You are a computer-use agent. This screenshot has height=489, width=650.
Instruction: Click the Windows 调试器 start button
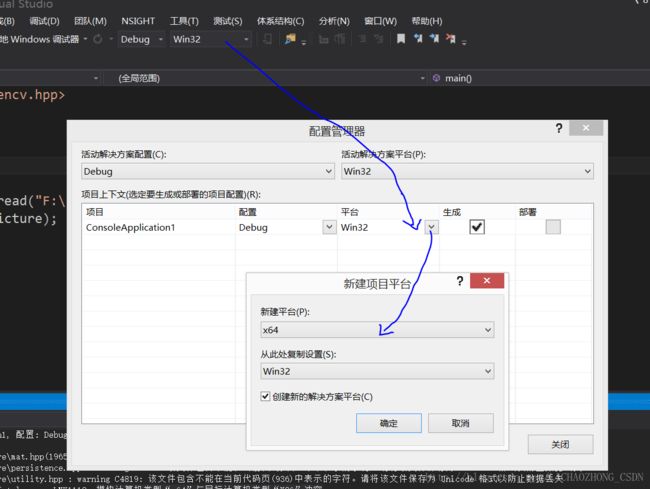(x=39, y=39)
